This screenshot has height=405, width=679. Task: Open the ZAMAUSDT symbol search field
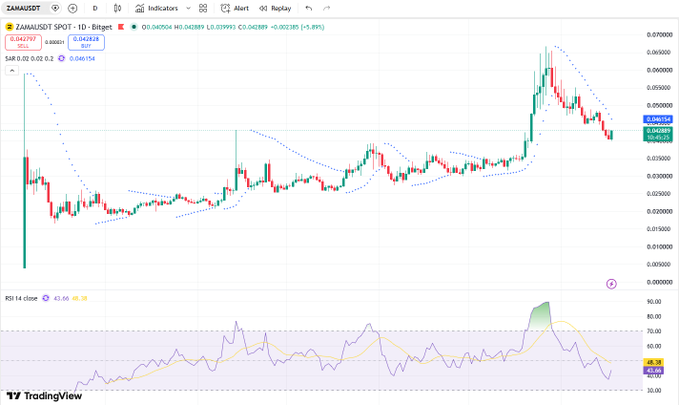pos(23,8)
